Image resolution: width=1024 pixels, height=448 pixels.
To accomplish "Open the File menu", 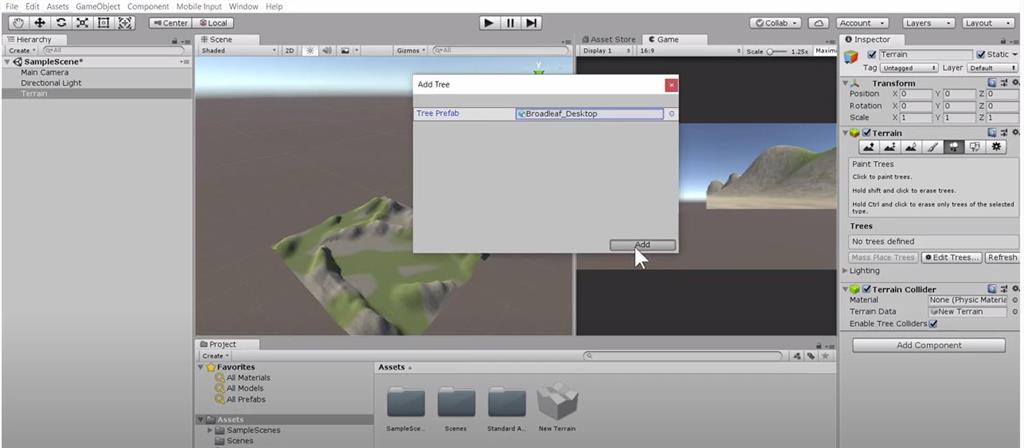I will pos(12,7).
